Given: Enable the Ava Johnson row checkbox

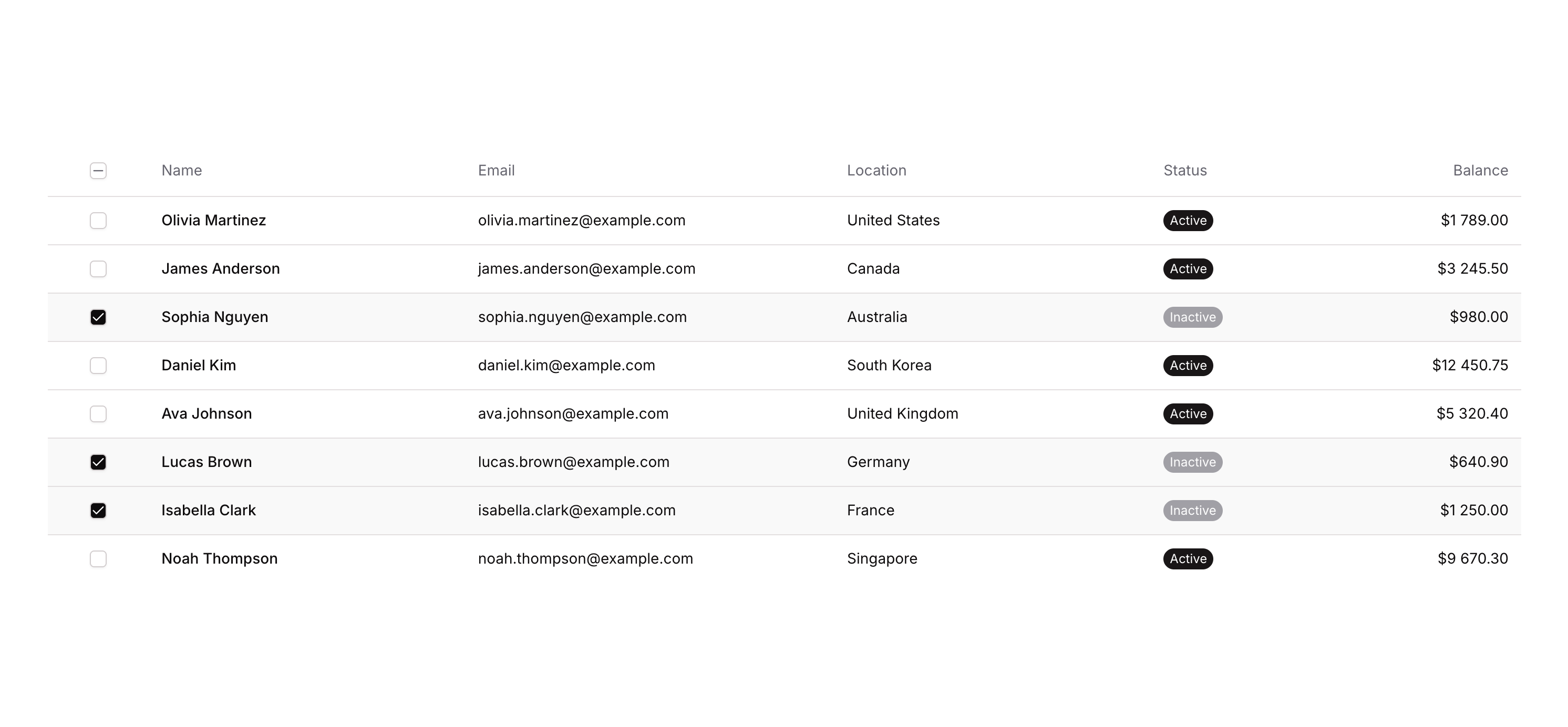Looking at the screenshot, I should tap(98, 414).
